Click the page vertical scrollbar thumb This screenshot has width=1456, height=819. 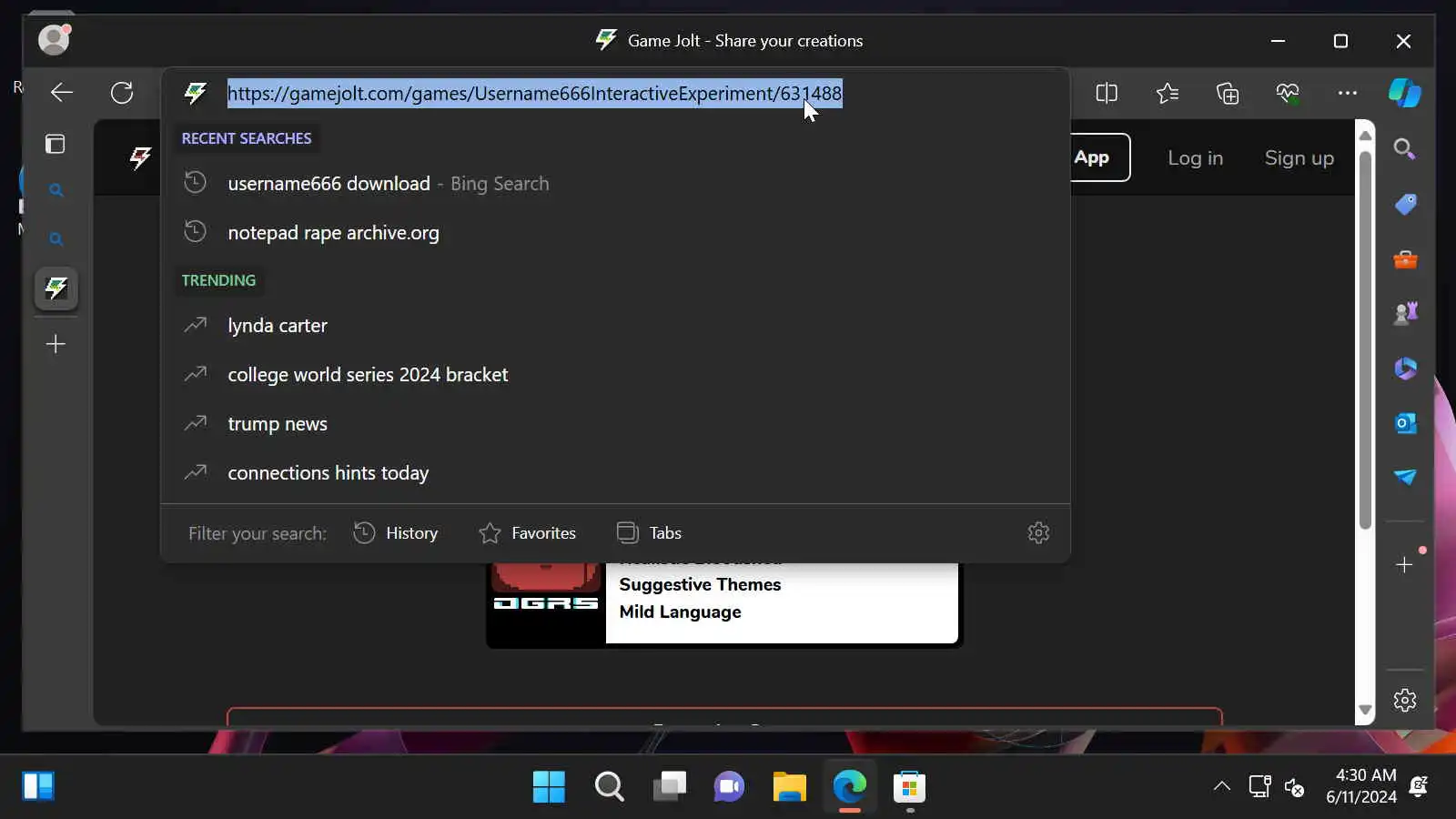(1365, 339)
